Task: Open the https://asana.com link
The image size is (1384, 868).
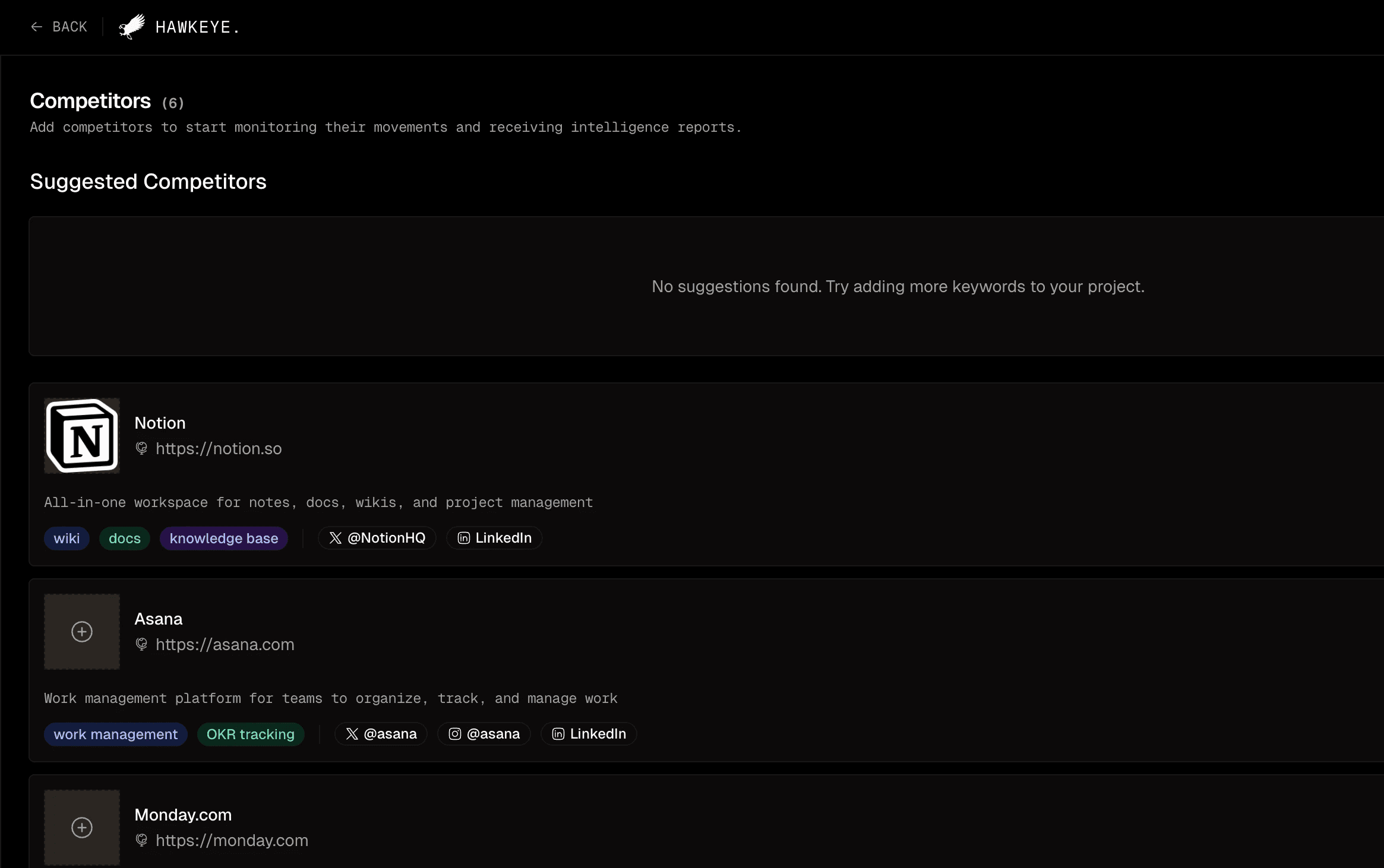Action: click(x=225, y=644)
